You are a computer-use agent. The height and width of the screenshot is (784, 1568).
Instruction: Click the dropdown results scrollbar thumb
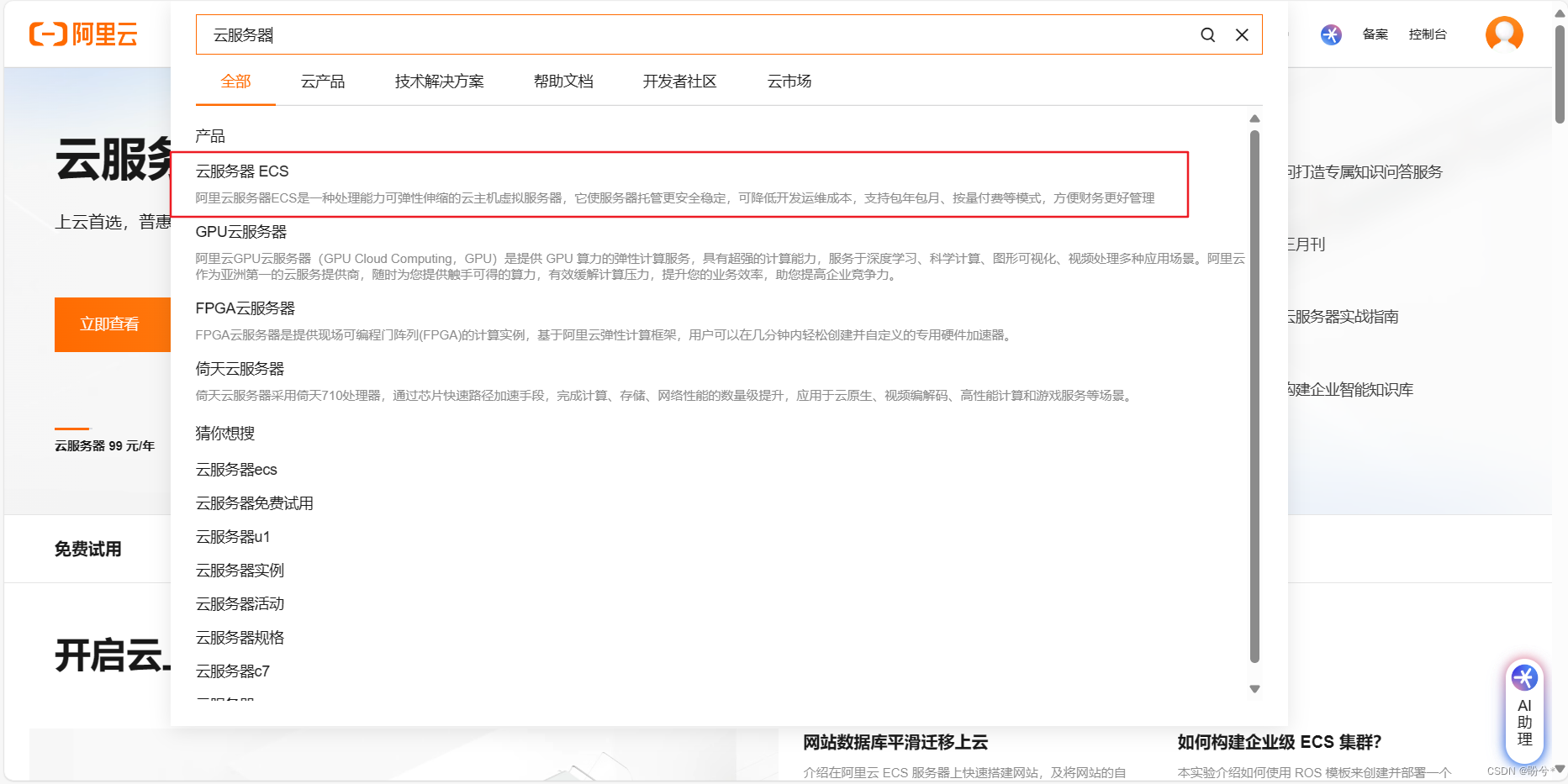click(1254, 397)
